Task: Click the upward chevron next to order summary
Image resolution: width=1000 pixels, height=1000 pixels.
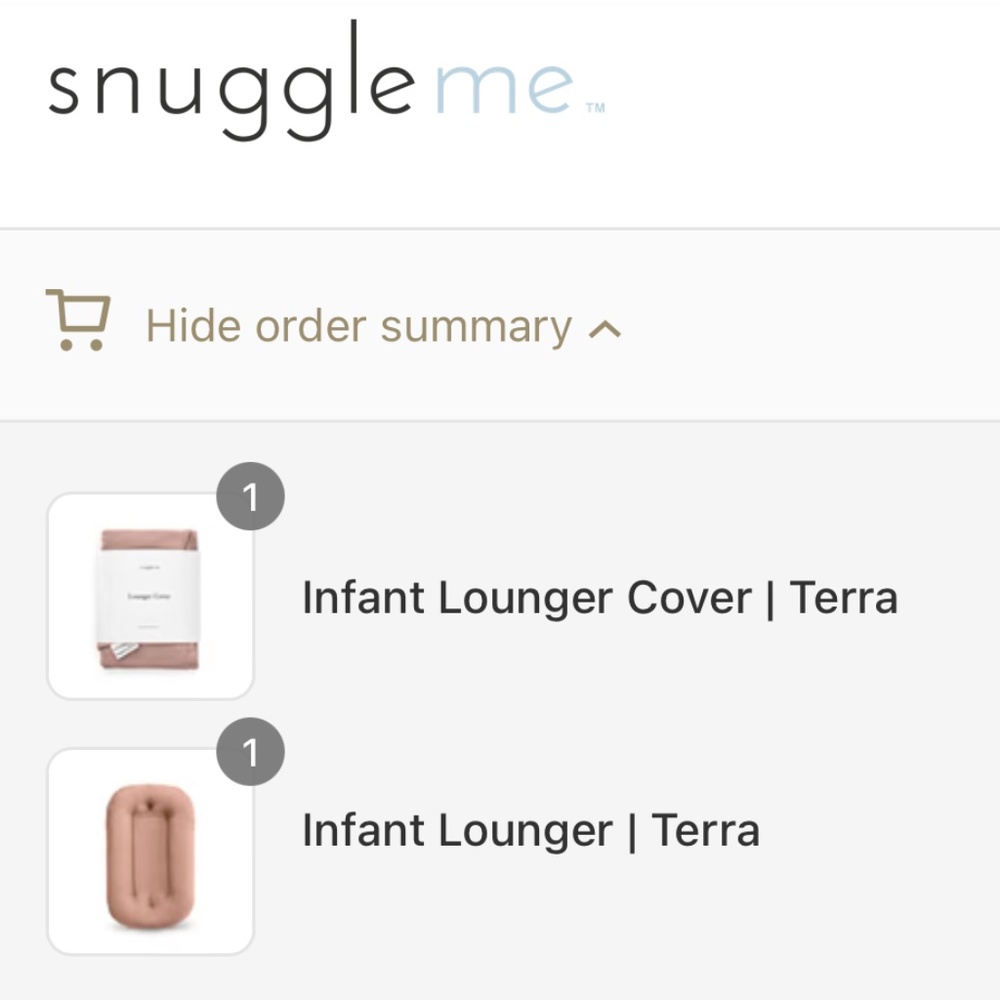Action: tap(604, 327)
